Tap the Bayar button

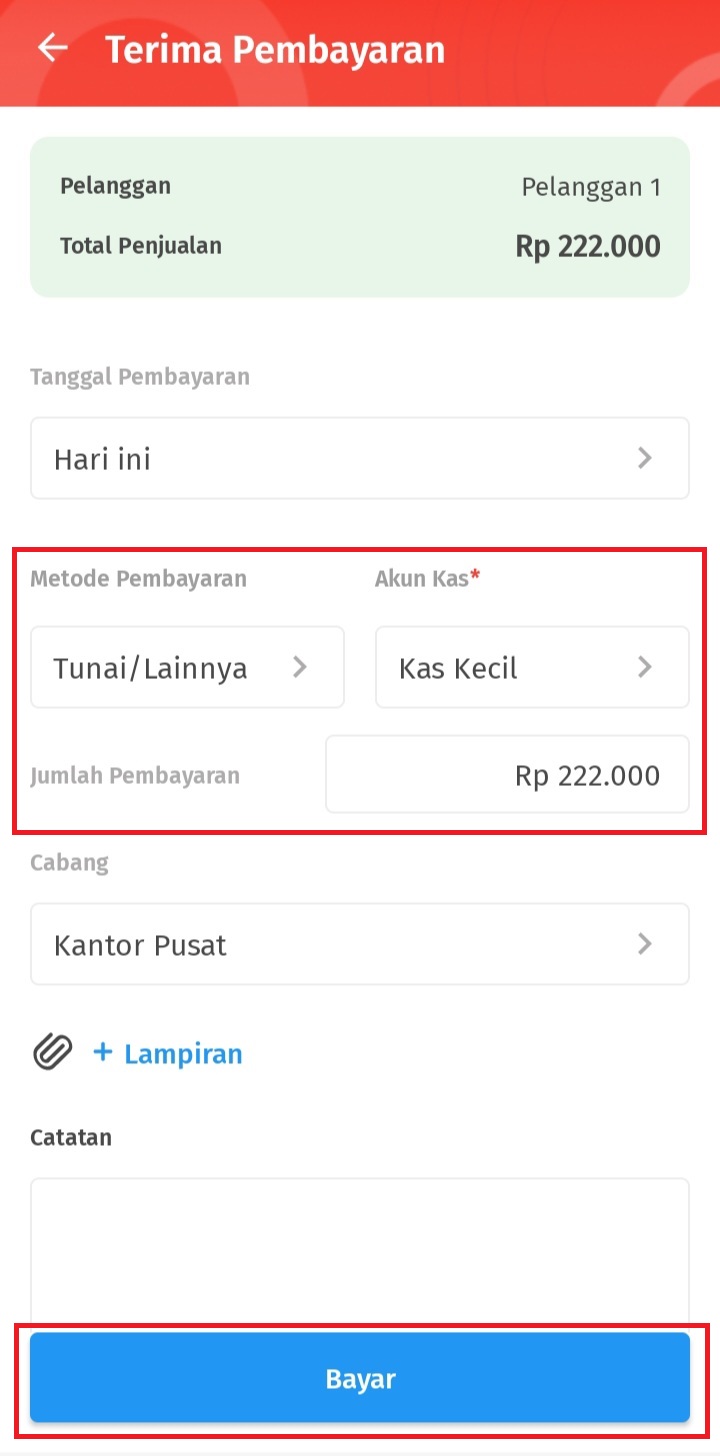(x=360, y=1378)
